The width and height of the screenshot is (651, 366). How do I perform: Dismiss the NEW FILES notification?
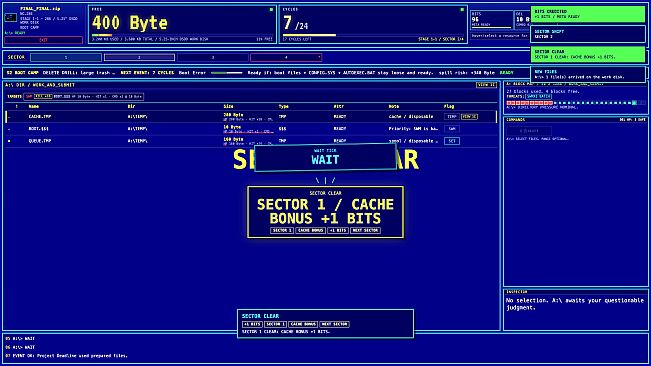click(588, 74)
